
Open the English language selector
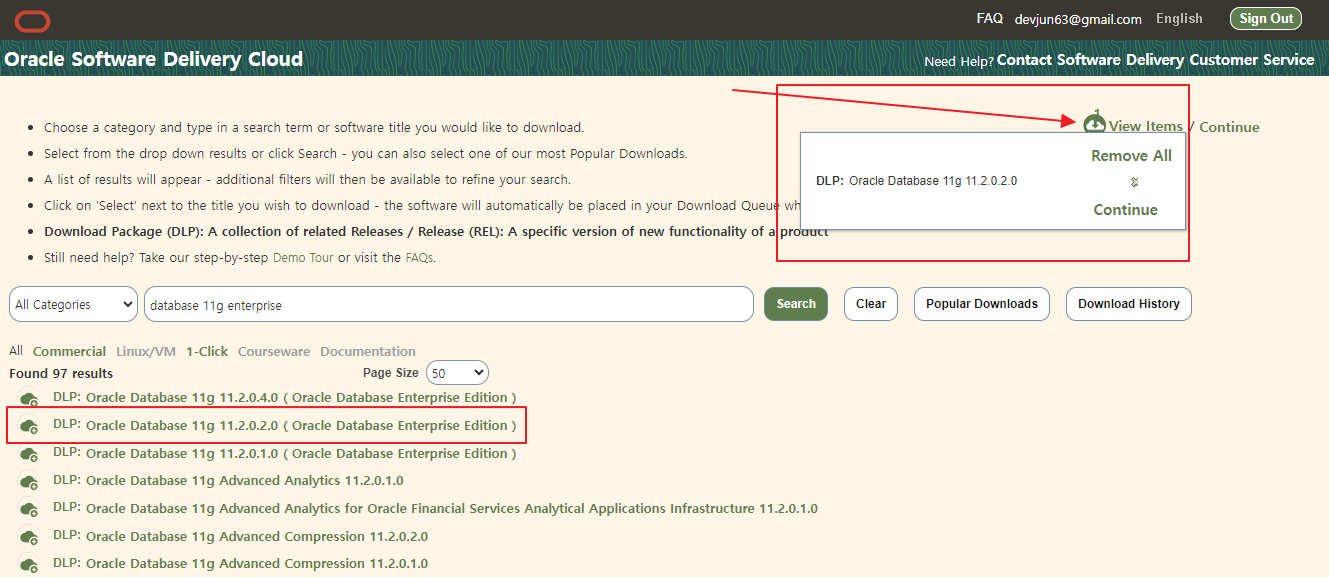point(1179,18)
